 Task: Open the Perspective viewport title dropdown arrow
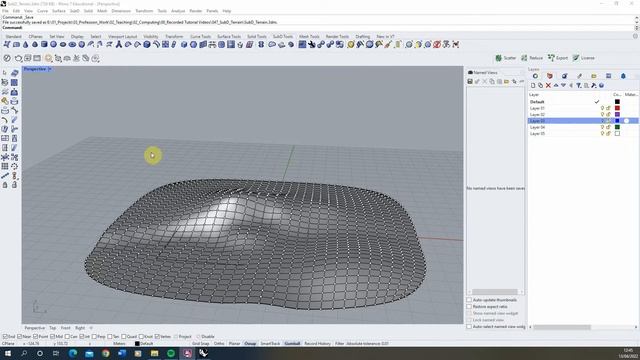pos(50,69)
